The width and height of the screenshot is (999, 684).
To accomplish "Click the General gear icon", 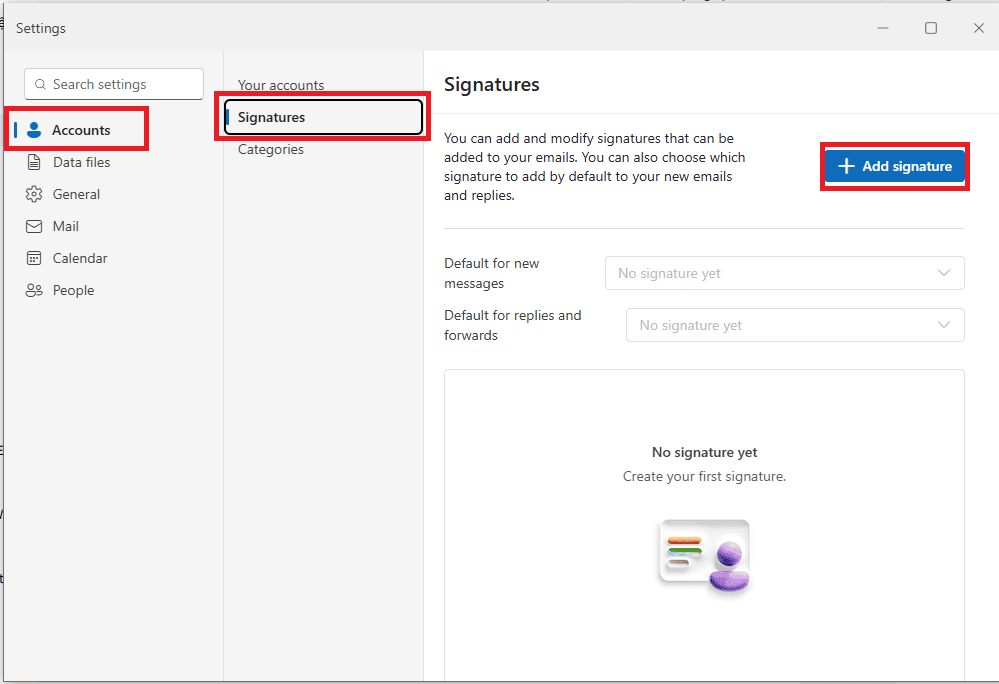I will [34, 194].
